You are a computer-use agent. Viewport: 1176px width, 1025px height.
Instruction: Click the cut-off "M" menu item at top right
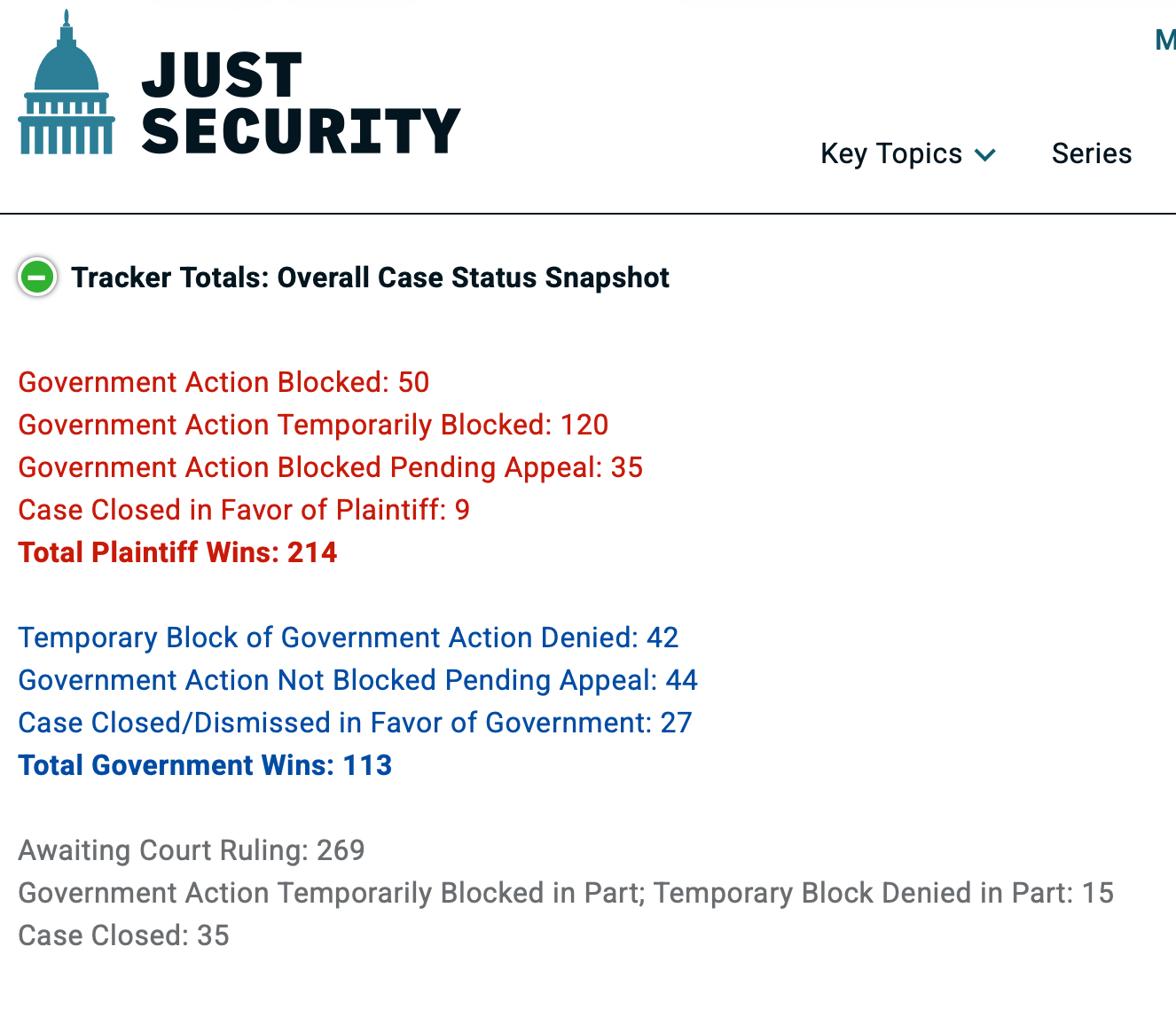pyautogui.click(x=1165, y=40)
